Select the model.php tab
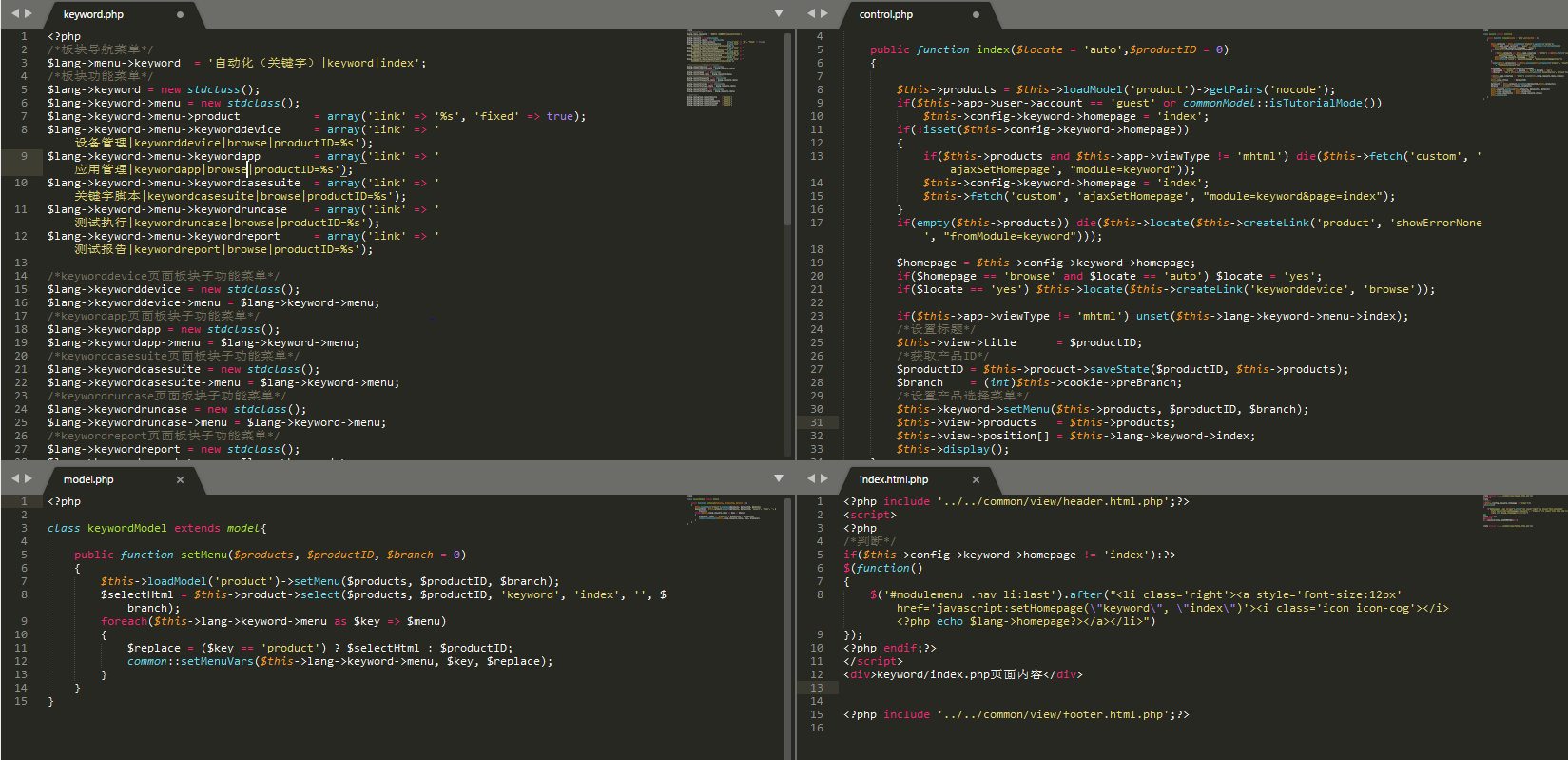This screenshot has width=1568, height=760. [x=88, y=480]
